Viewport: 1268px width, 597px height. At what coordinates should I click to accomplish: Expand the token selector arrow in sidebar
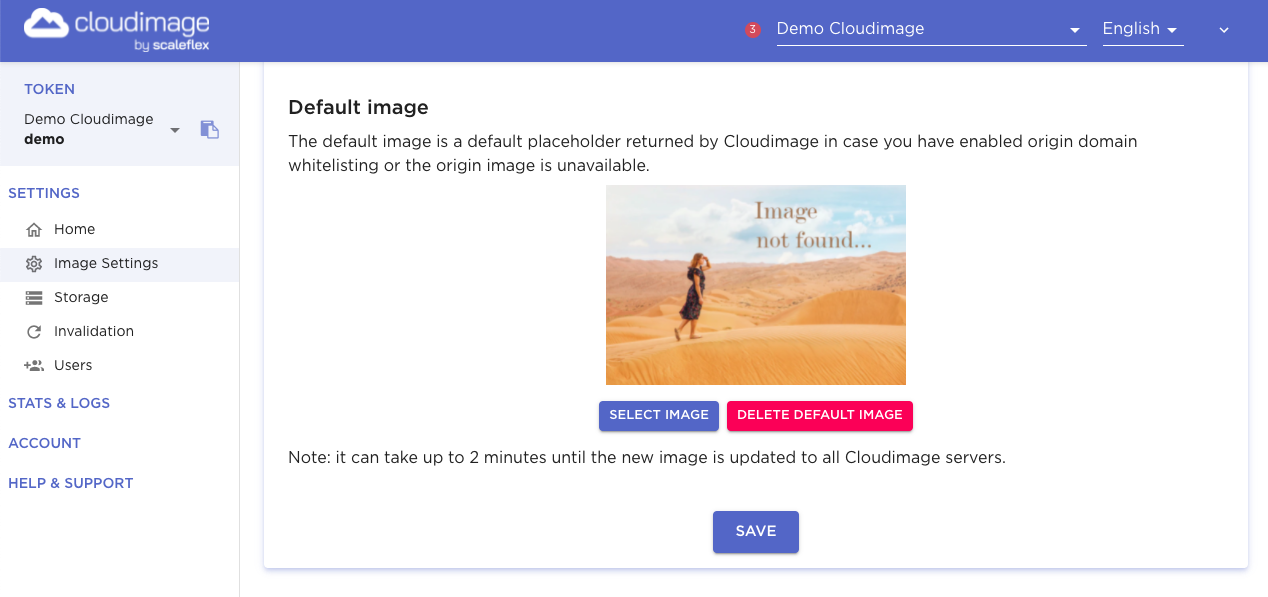[175, 130]
